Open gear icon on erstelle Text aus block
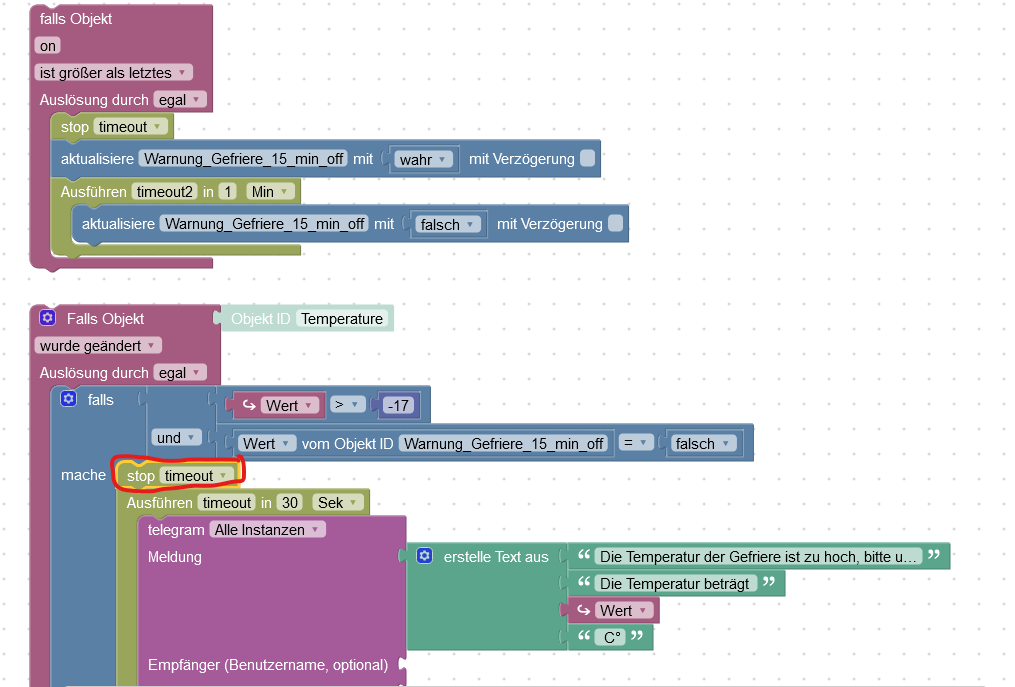The width and height of the screenshot is (1015, 687). pos(425,556)
